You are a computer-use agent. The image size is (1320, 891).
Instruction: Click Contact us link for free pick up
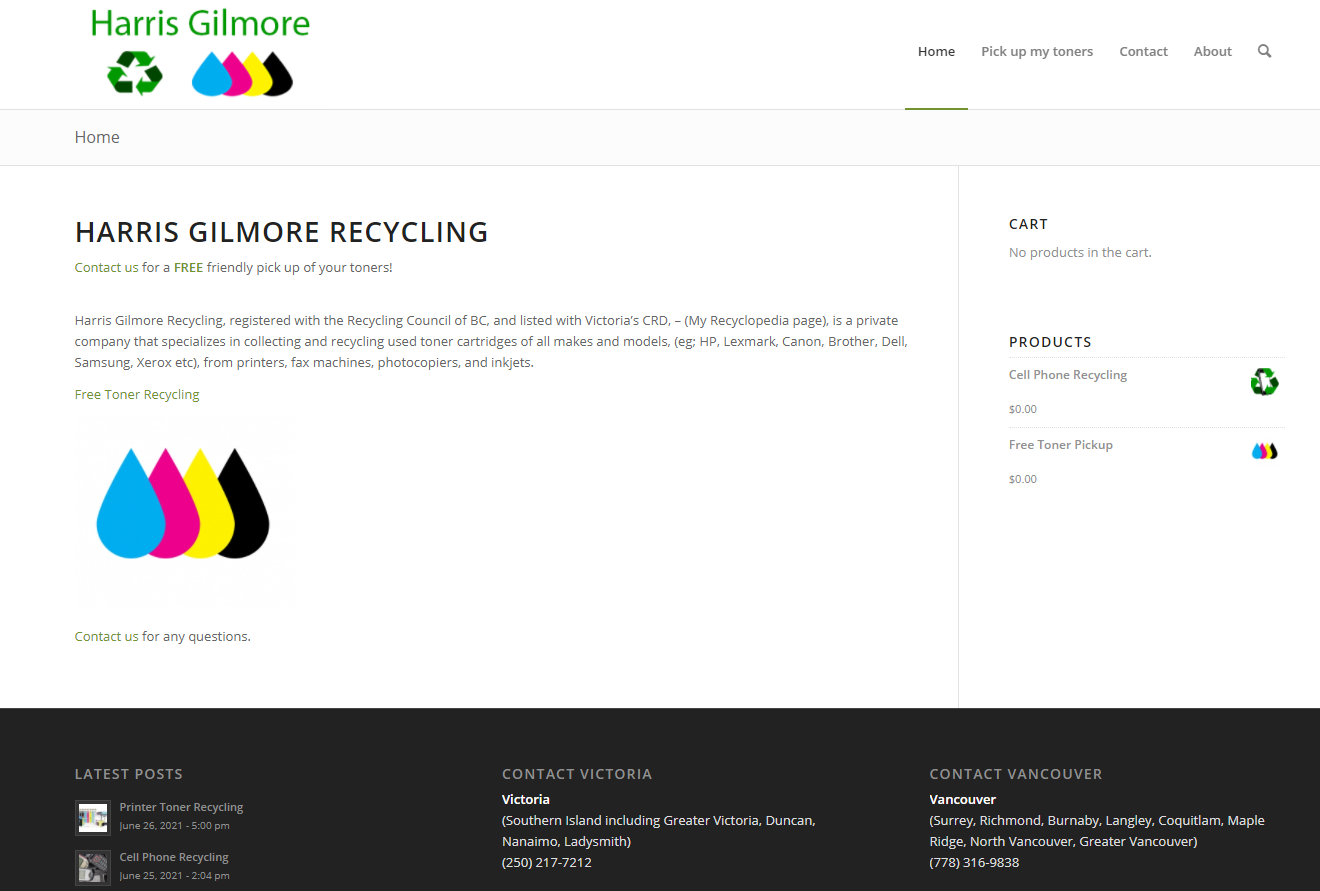[106, 267]
